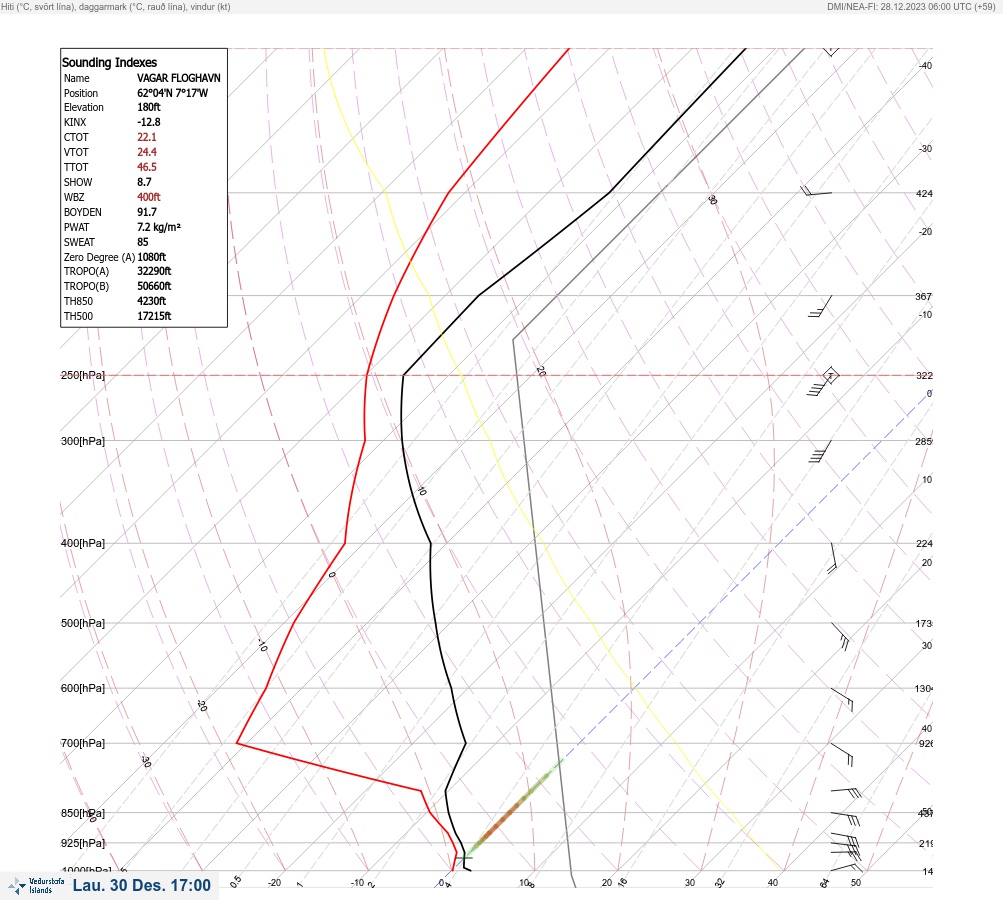
Task: Click the '500[hPa]' pressure label
Action: [x=83, y=623]
